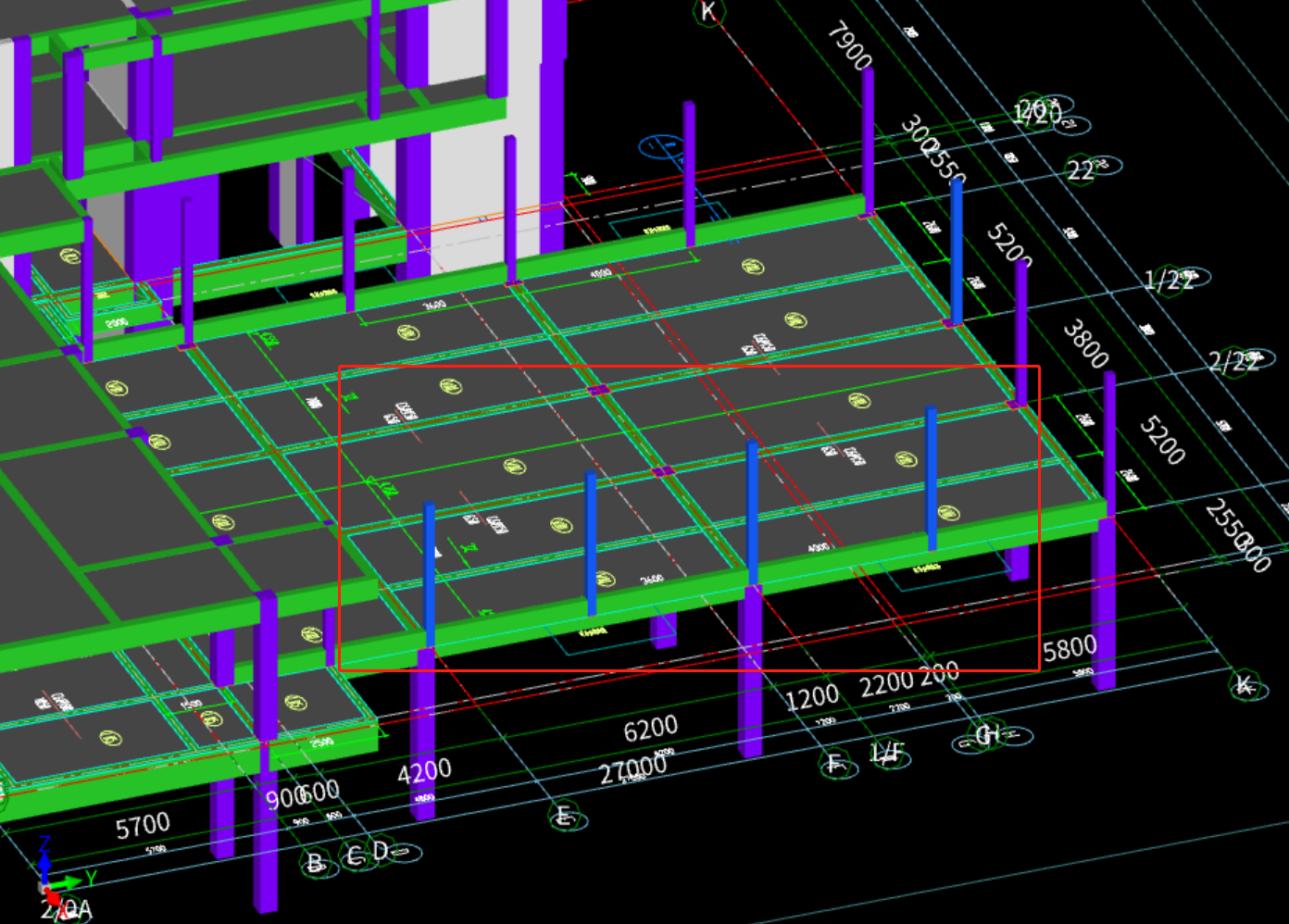Pick the large 5700 dimension text

pos(143,826)
